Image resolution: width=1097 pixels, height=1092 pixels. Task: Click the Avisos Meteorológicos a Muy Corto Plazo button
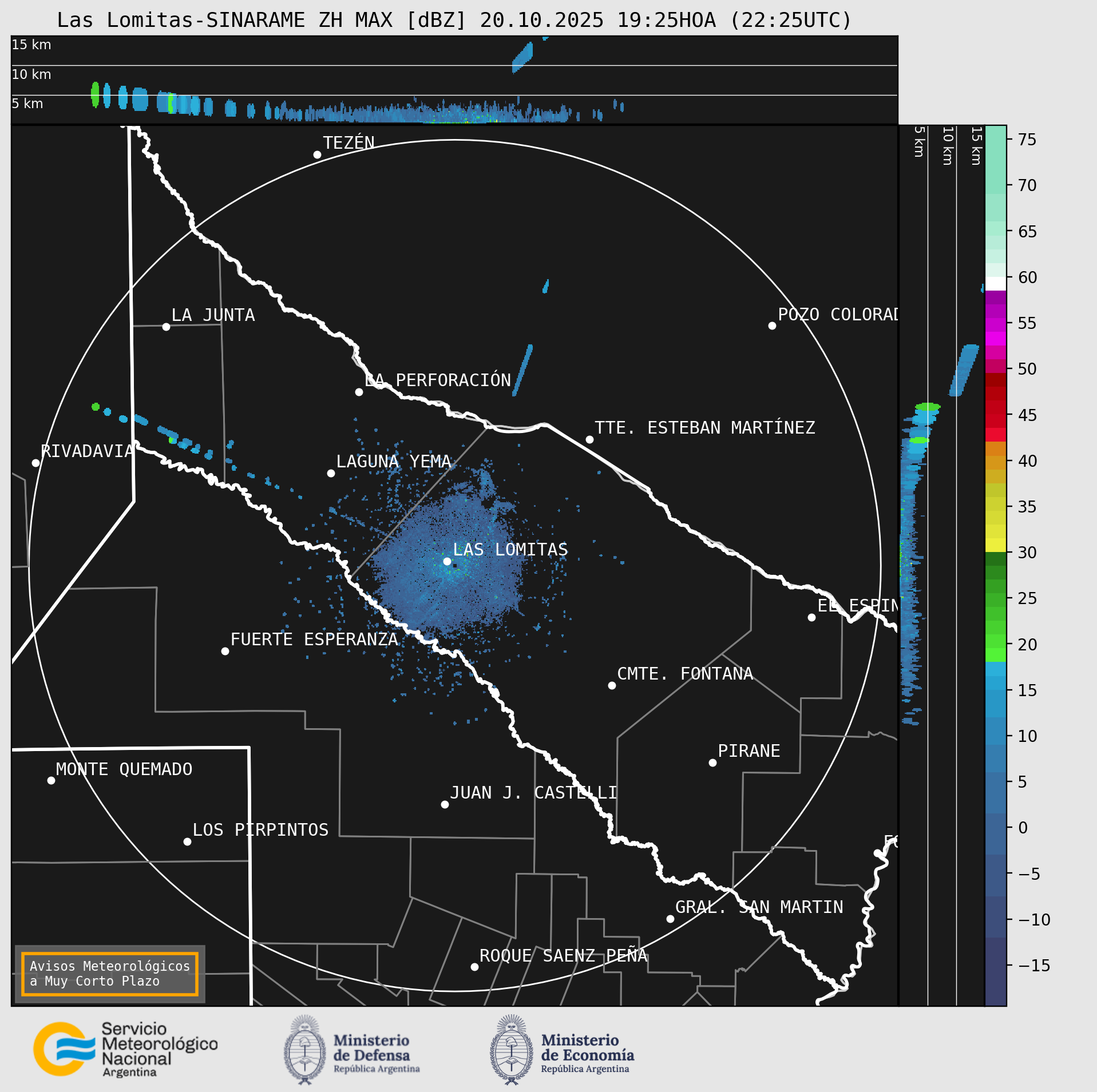pyautogui.click(x=109, y=974)
